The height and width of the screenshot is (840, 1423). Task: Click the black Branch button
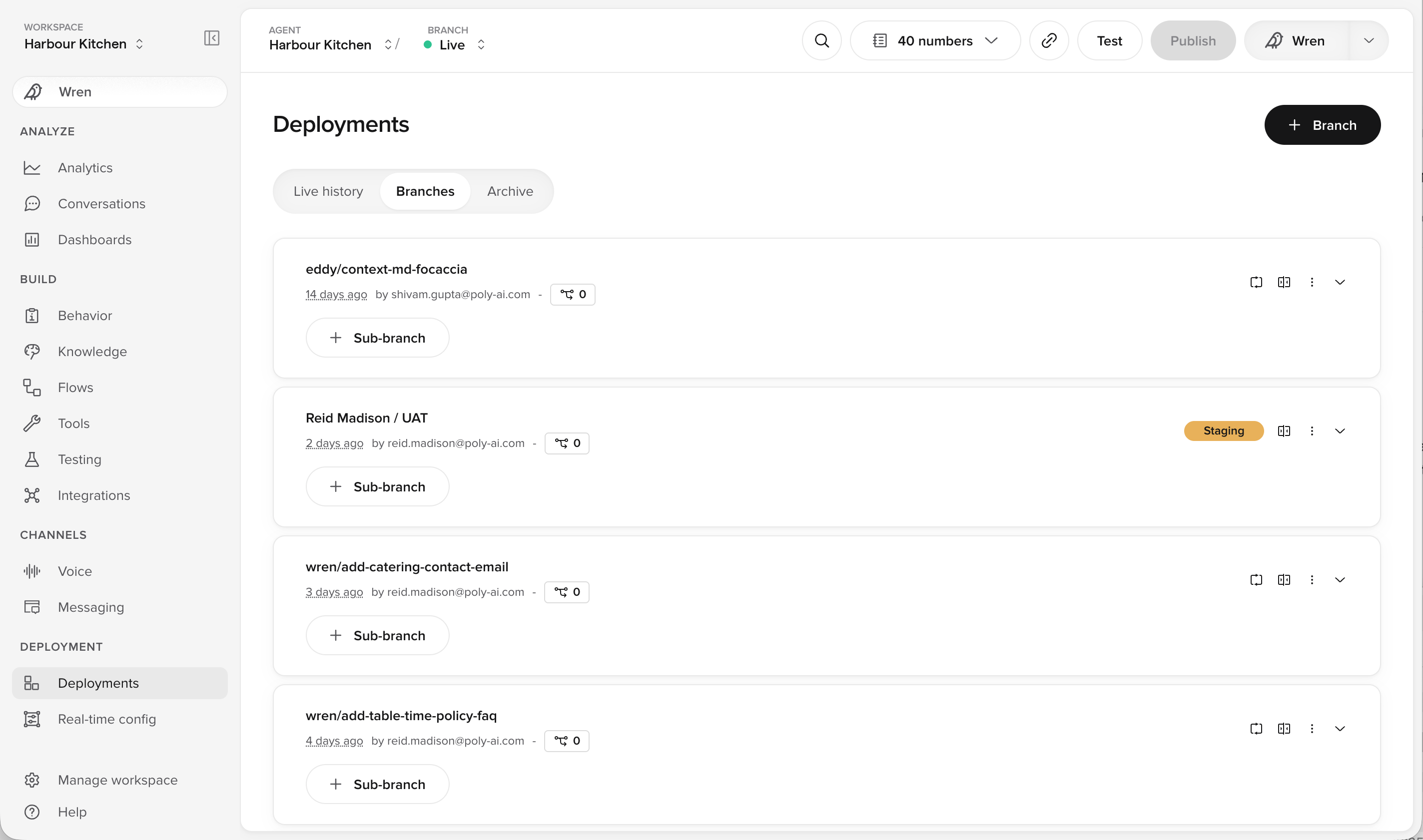[1322, 125]
